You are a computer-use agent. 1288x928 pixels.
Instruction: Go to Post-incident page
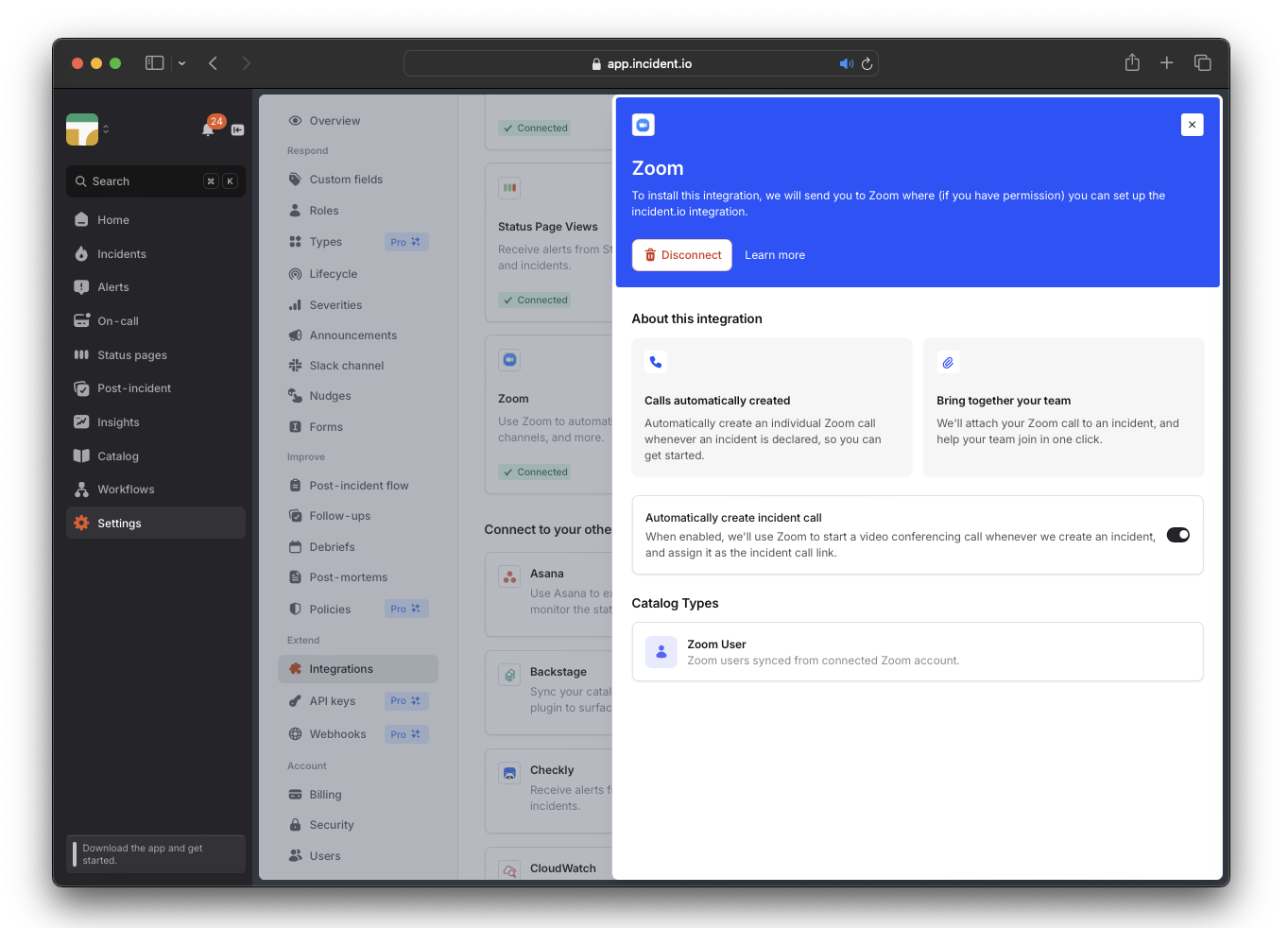tap(156, 388)
